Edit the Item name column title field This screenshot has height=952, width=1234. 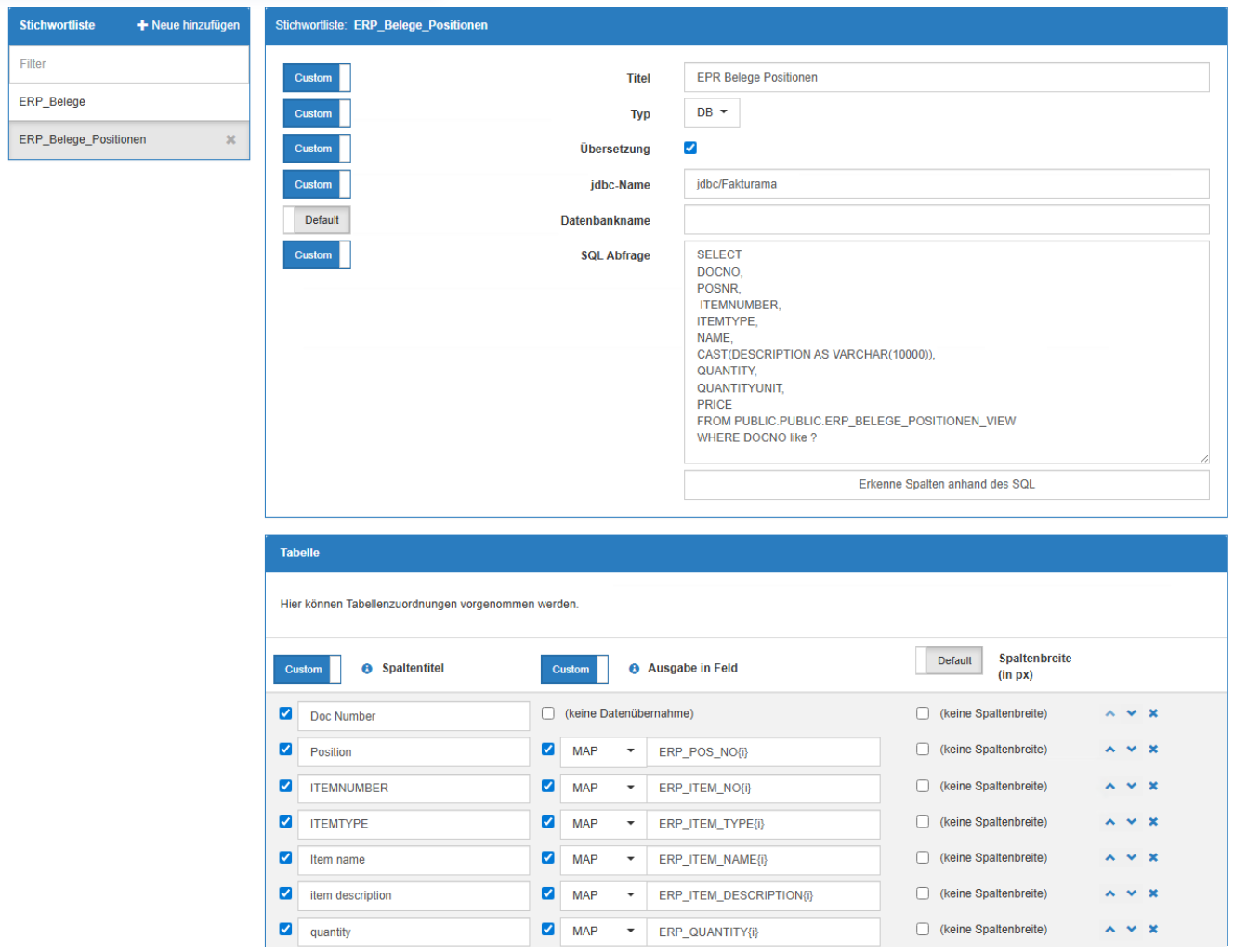click(414, 859)
